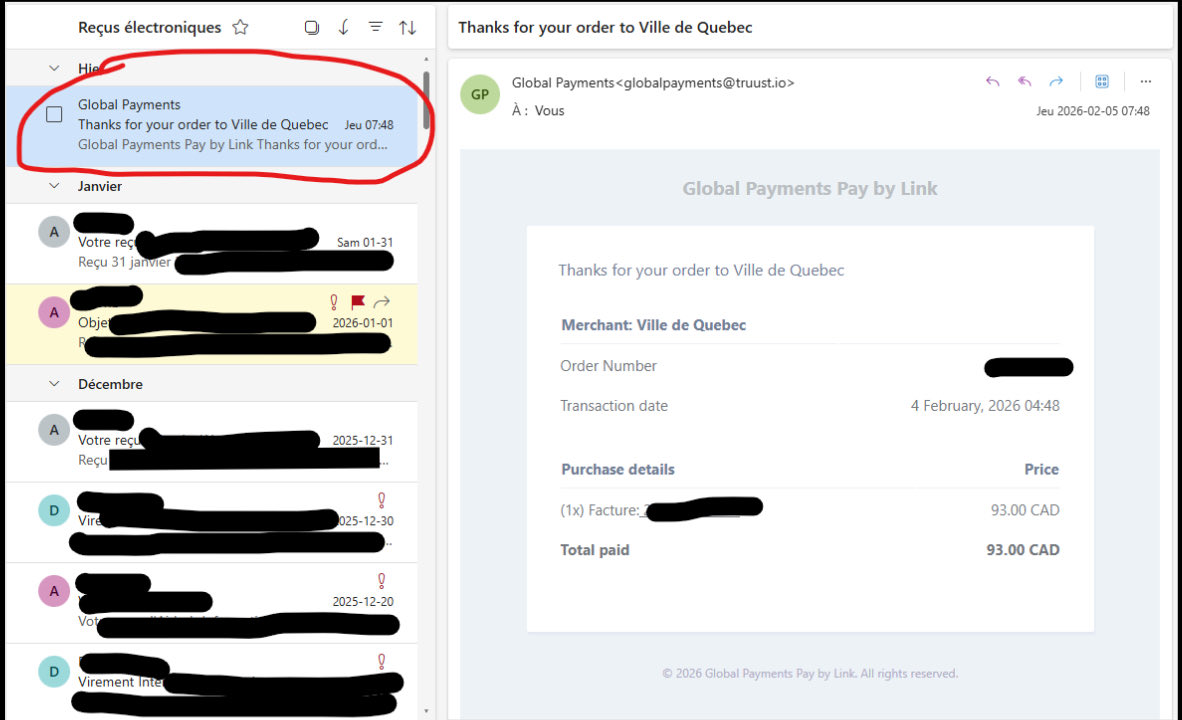1182x720 pixels.
Task: Click the received date Jeu 2026-02-05 07:48
Action: tap(1093, 111)
